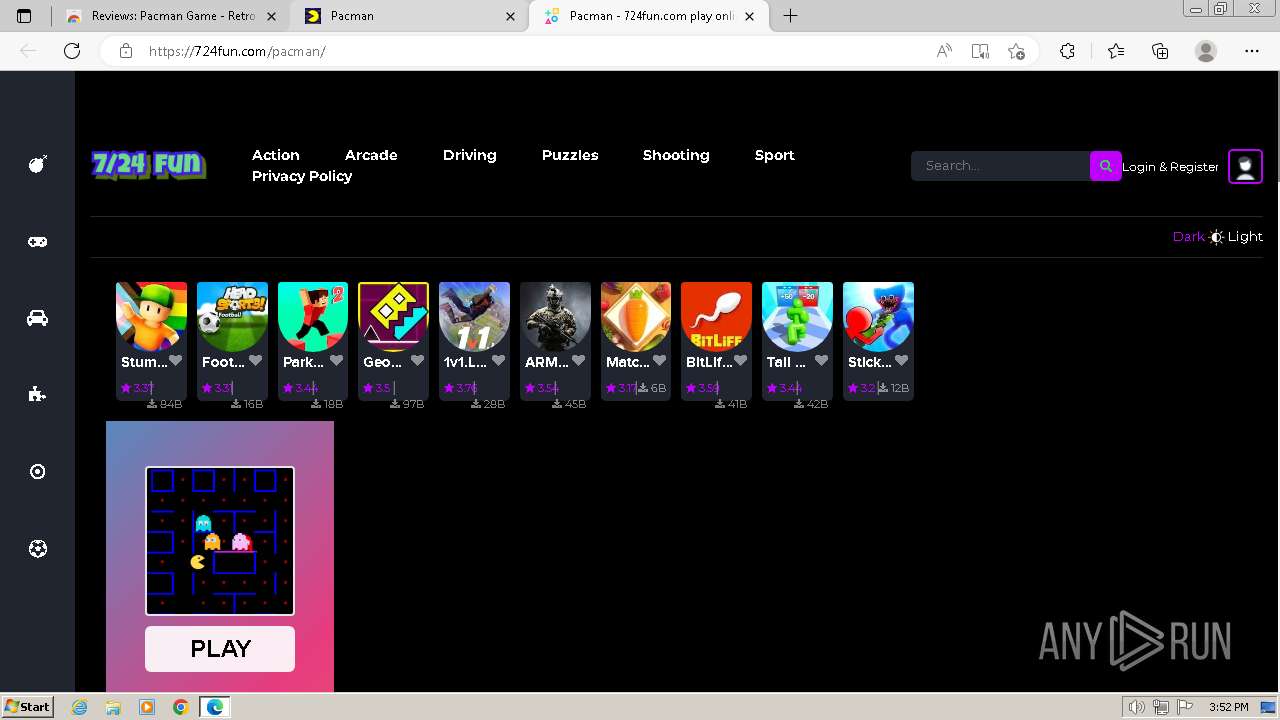
Task: Focus the site Search input field
Action: tap(1000, 166)
